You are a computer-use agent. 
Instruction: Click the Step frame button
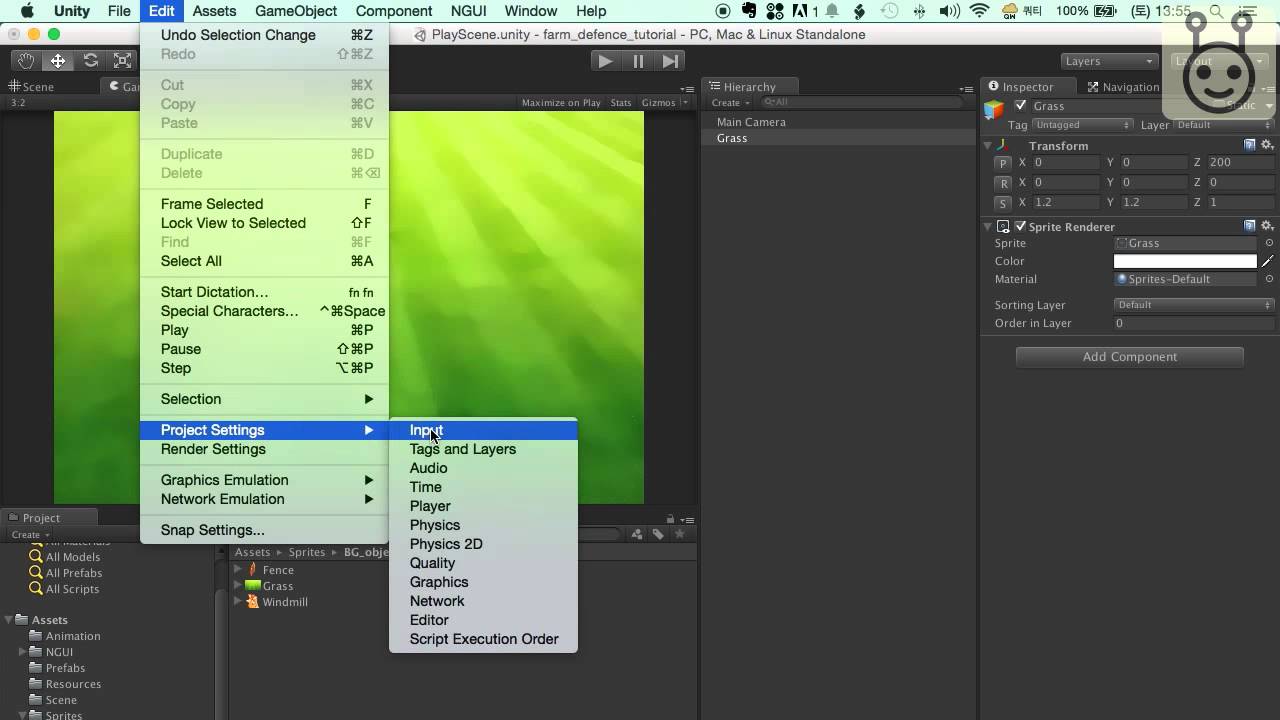click(670, 61)
